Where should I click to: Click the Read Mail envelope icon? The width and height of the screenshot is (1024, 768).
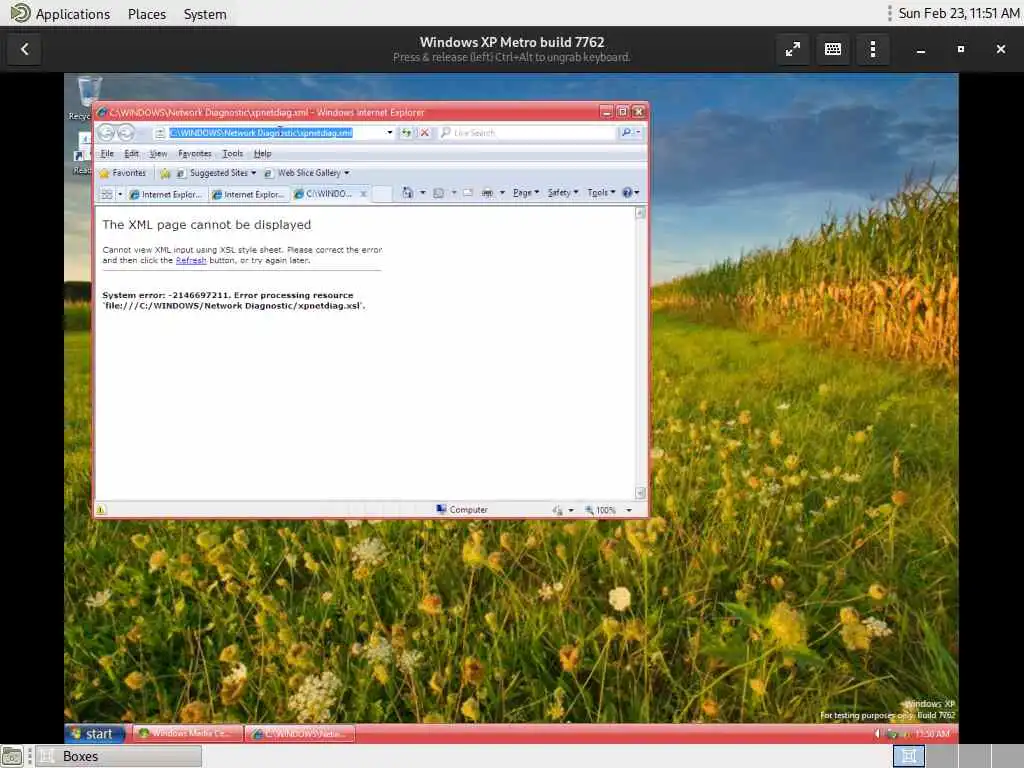[x=468, y=193]
